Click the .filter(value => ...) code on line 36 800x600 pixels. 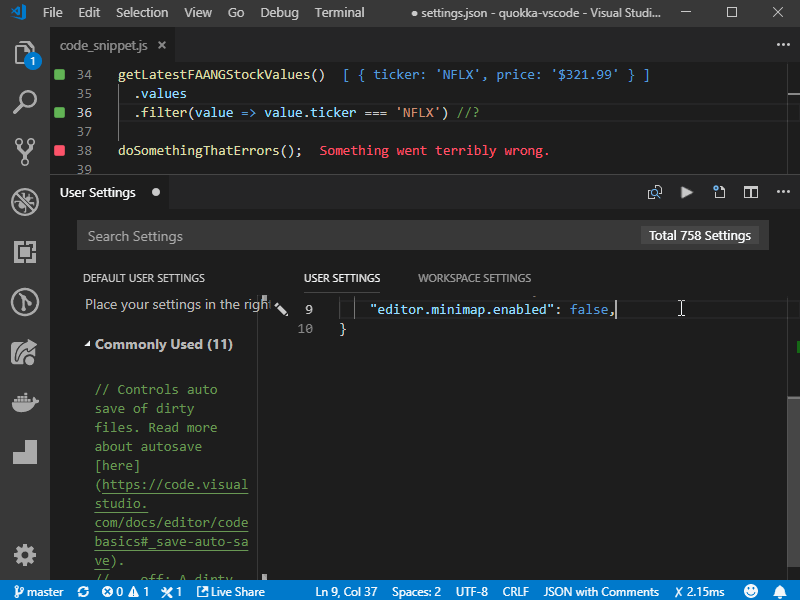291,112
